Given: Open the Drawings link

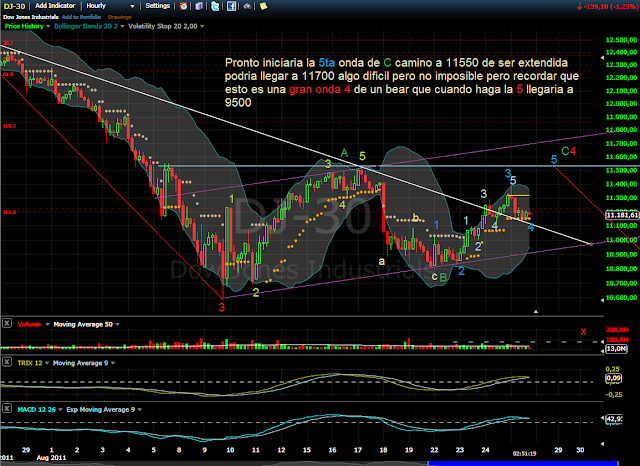Looking at the screenshot, I should click(x=120, y=17).
